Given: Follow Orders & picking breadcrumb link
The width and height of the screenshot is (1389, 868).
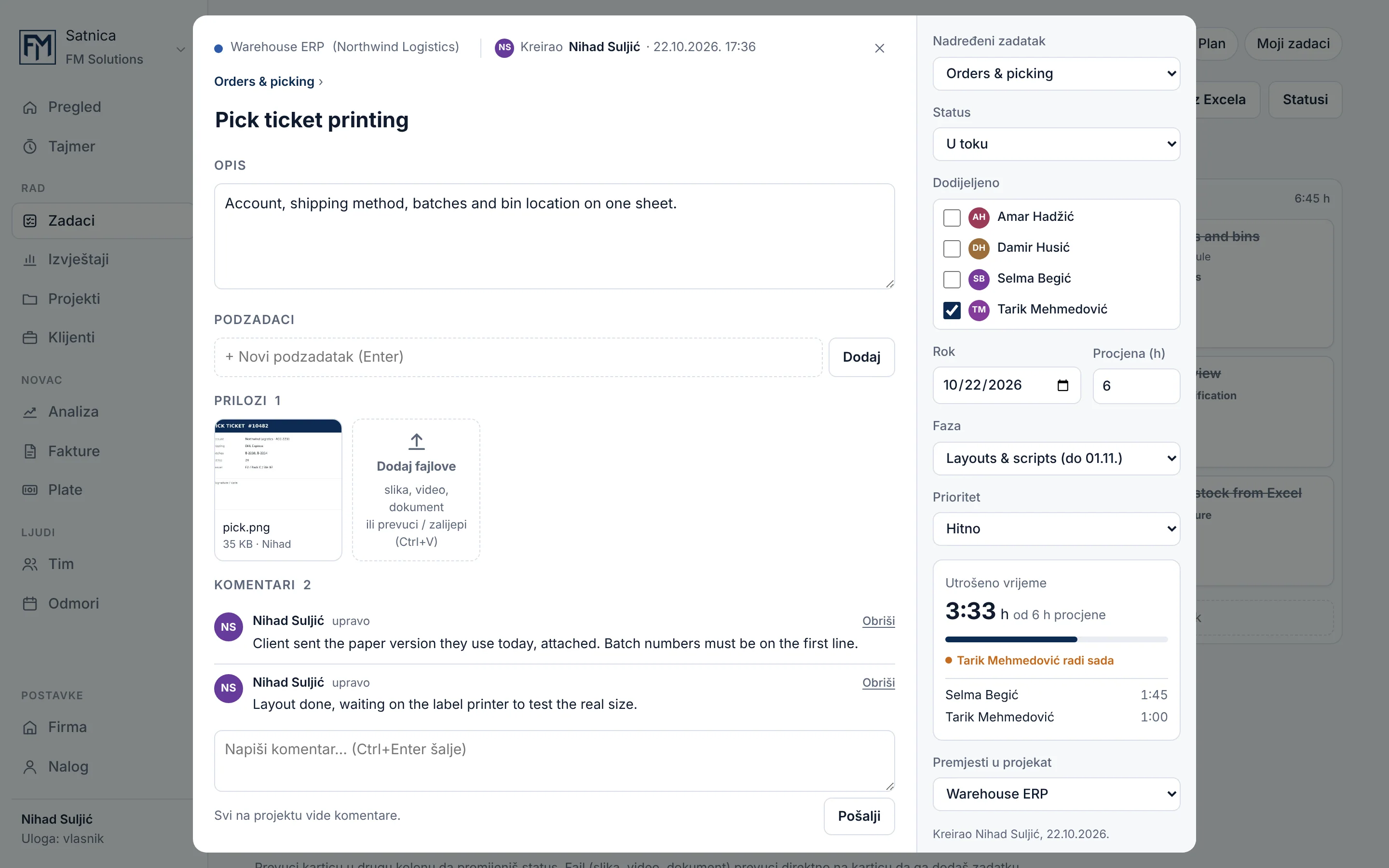Looking at the screenshot, I should tap(264, 81).
